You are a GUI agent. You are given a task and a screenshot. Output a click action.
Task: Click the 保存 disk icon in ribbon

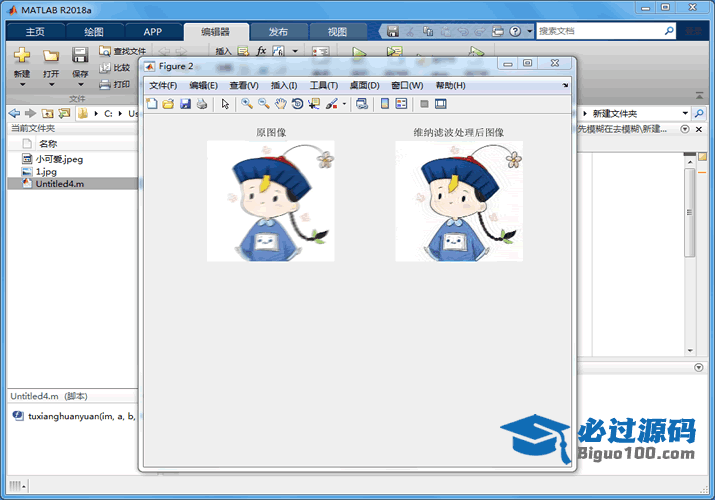[x=80, y=56]
